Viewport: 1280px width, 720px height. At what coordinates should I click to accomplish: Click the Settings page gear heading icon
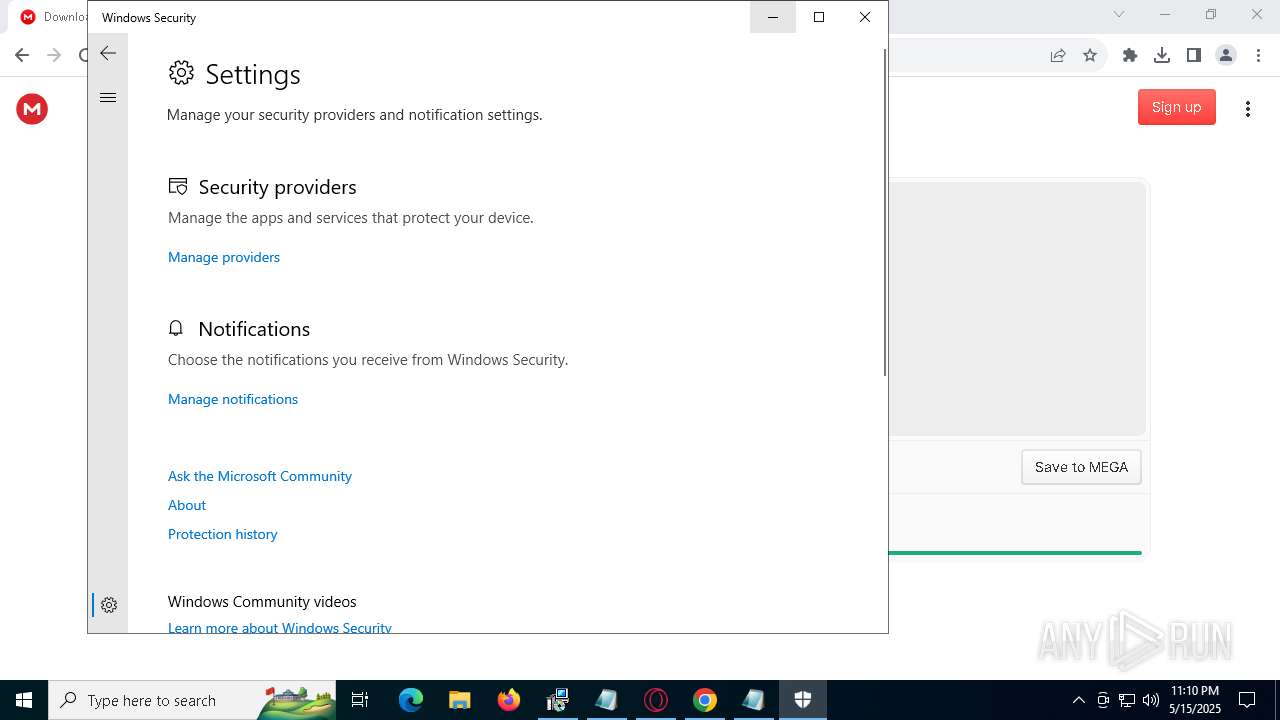[181, 73]
